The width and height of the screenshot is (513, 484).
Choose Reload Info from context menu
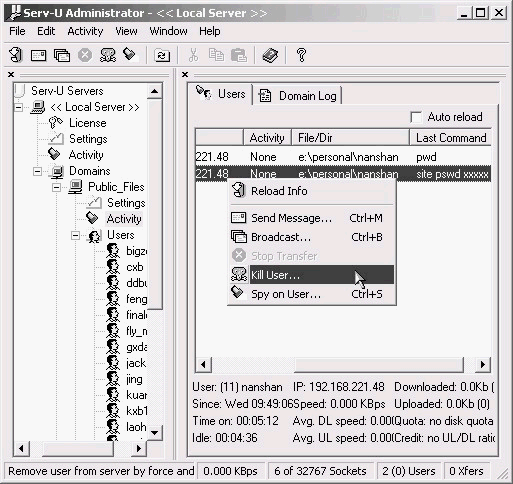pos(312,191)
